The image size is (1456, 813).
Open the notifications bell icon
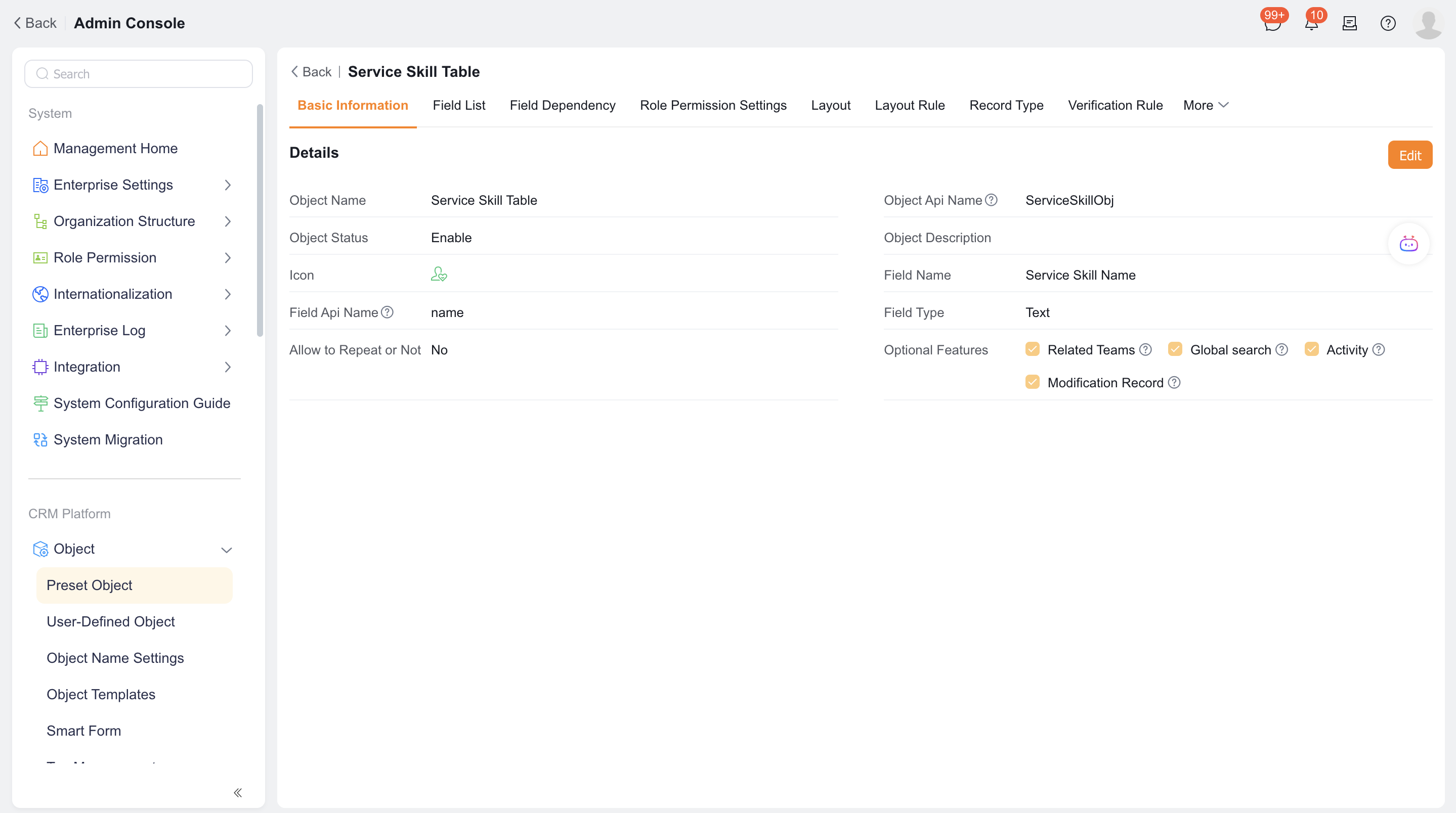coord(1311,24)
